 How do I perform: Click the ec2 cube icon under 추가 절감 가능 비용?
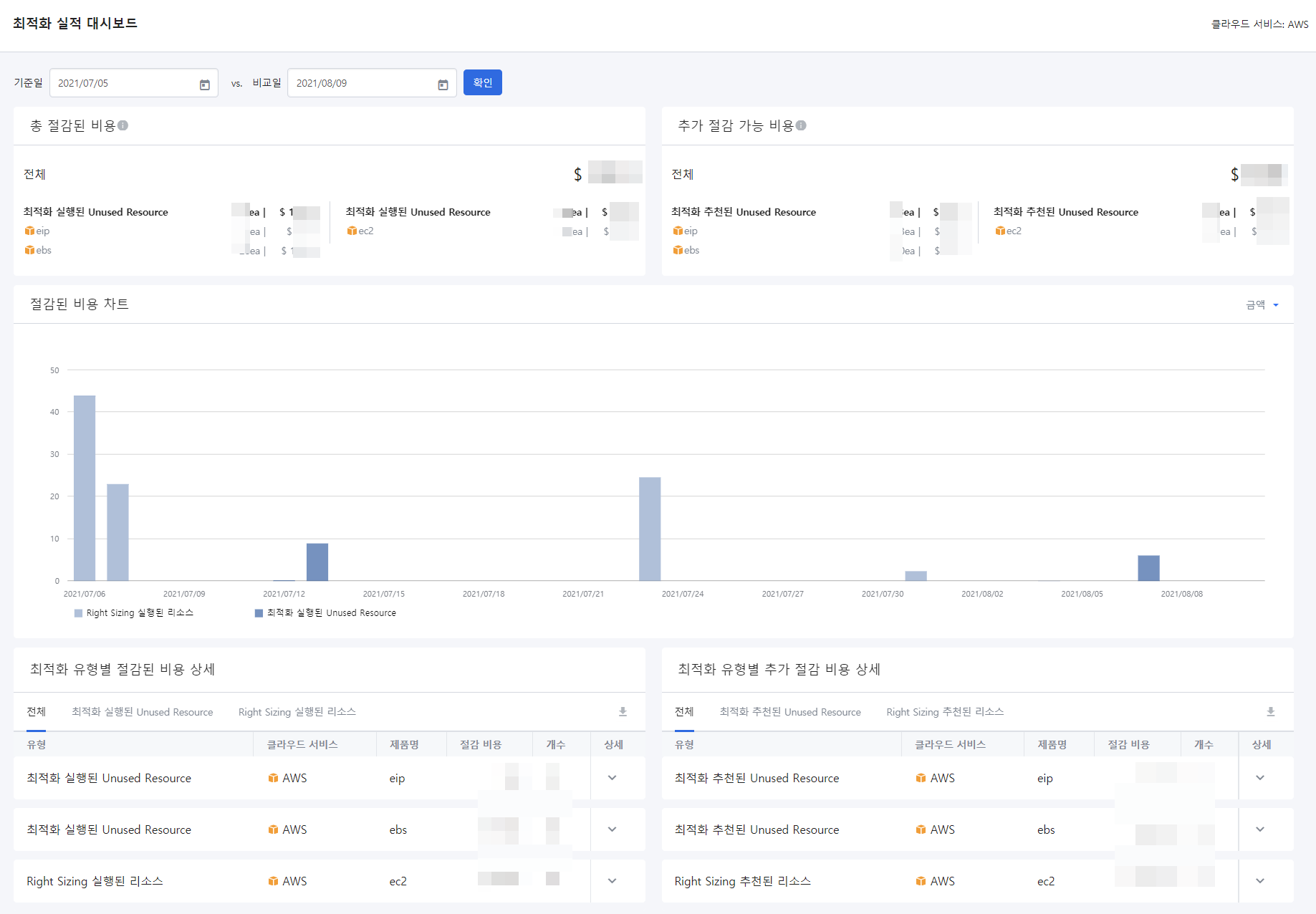1000,231
